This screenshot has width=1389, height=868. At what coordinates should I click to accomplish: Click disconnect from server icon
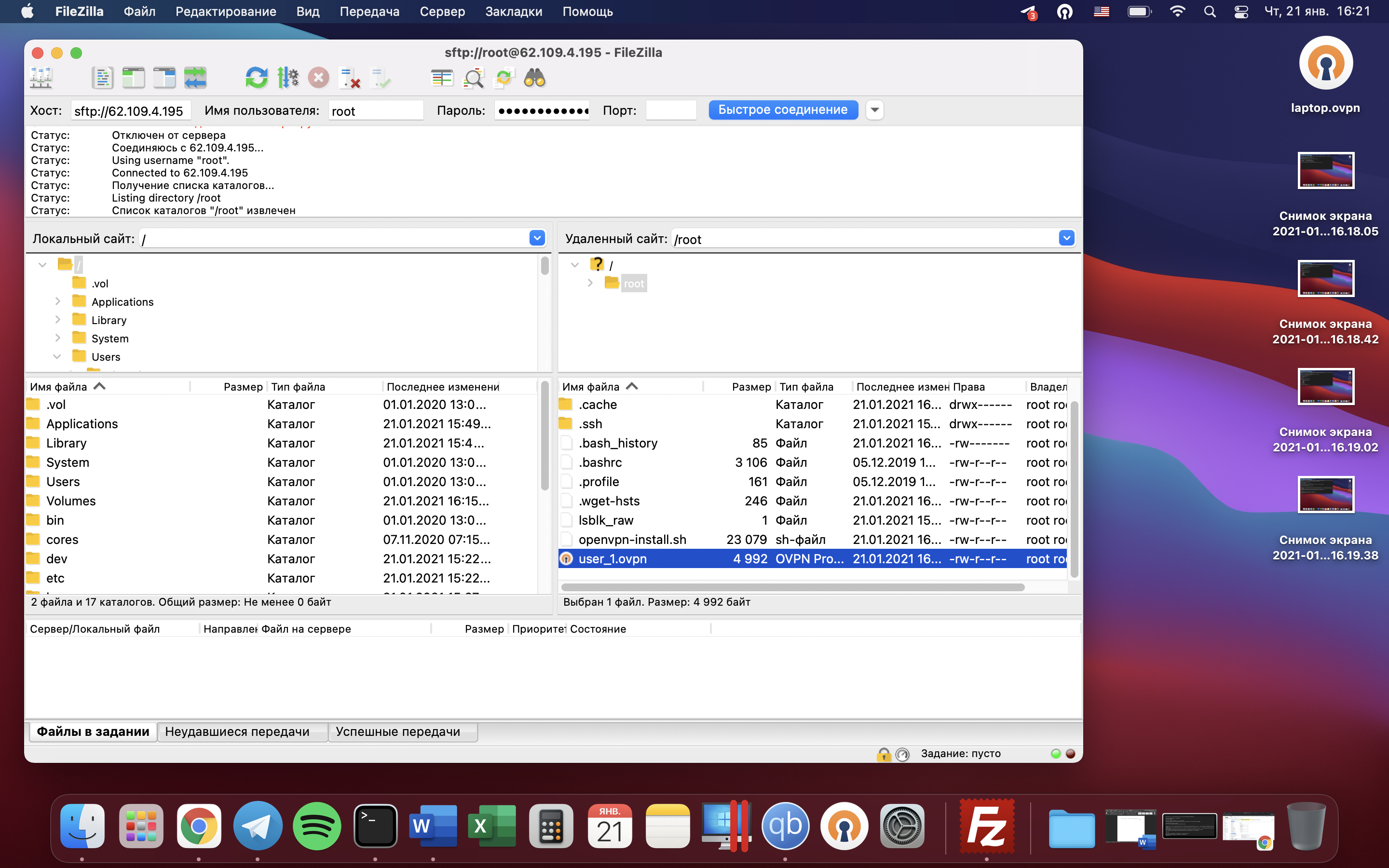point(350,78)
